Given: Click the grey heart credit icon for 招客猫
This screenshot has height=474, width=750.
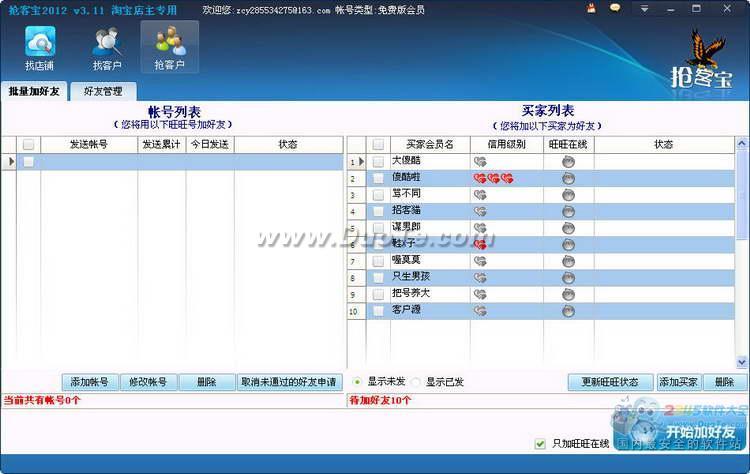Looking at the screenshot, I should pyautogui.click(x=480, y=211).
